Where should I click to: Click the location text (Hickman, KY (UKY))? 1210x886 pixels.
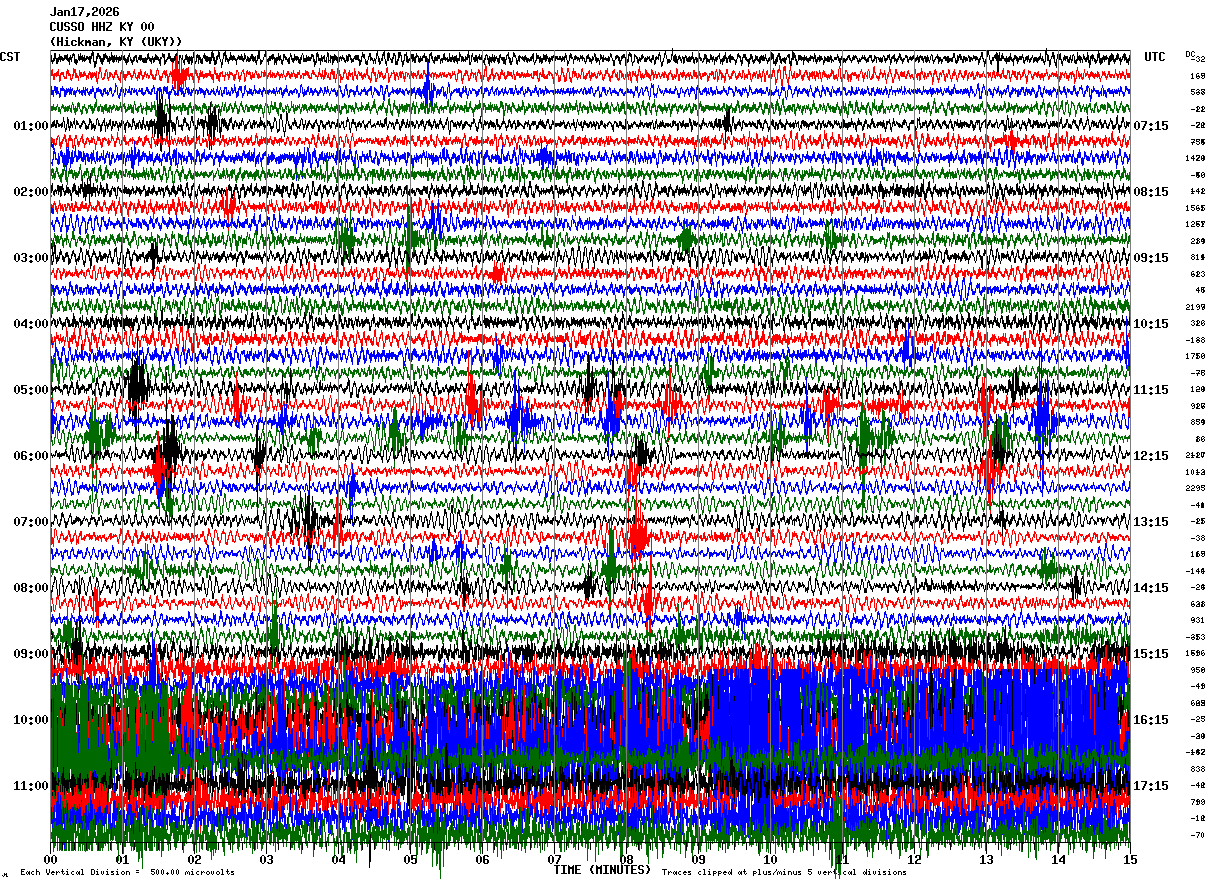116,42
